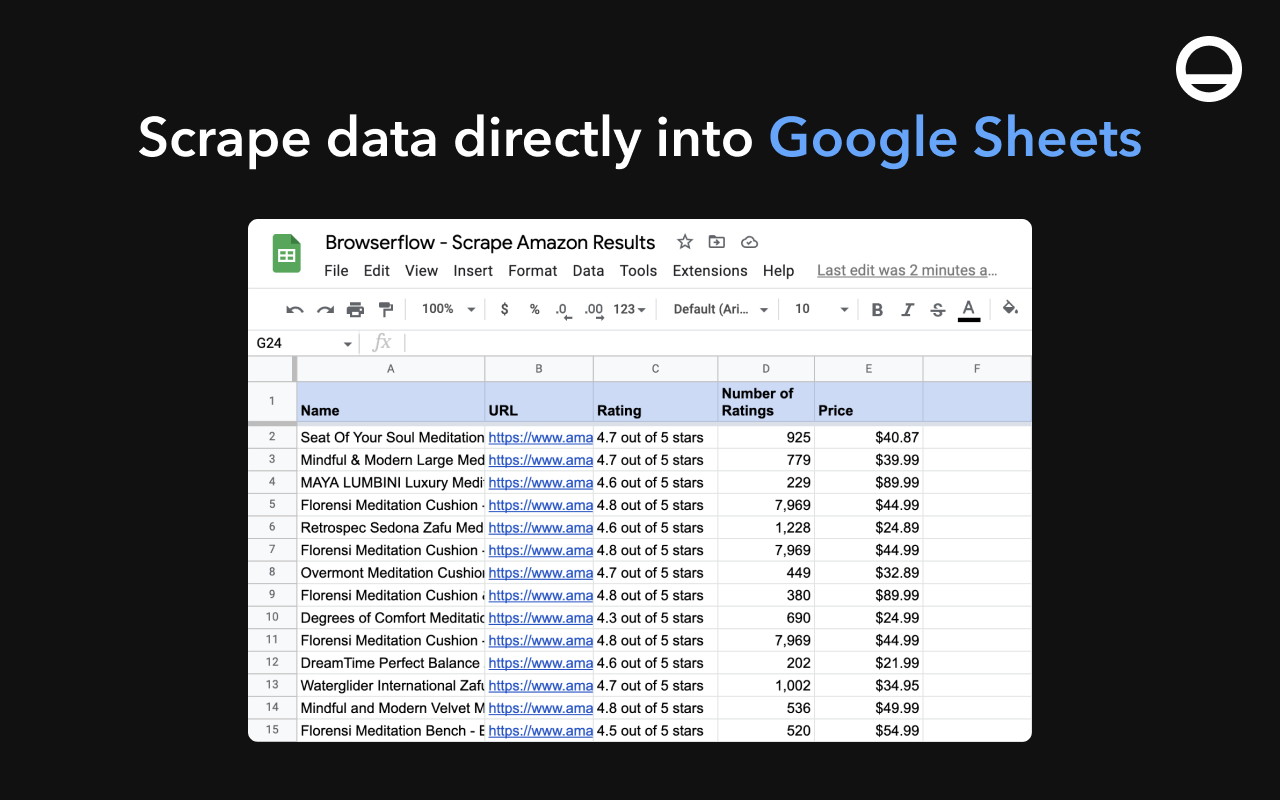Viewport: 1280px width, 800px height.
Task: Click the select-all corner box
Action: click(272, 369)
